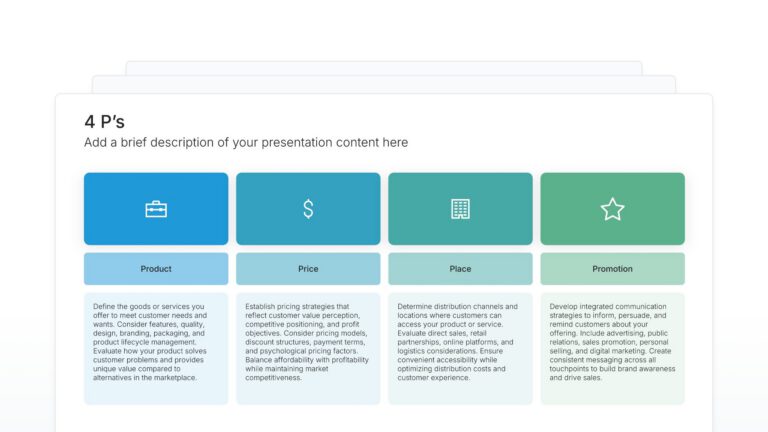Select the Product label bar
Screen dimensions: 768x432
point(156,269)
